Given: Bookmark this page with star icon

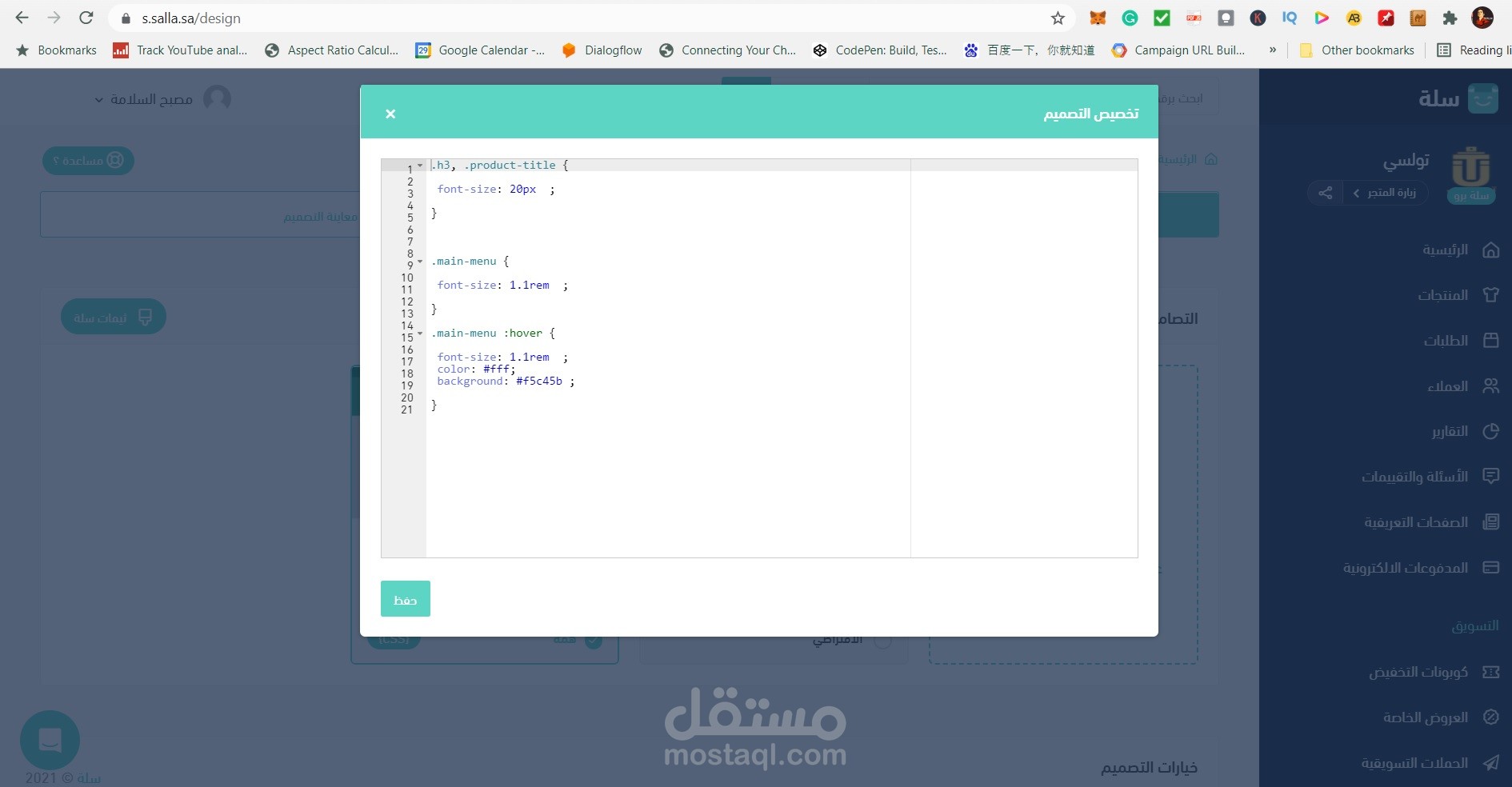Looking at the screenshot, I should click(x=1058, y=18).
